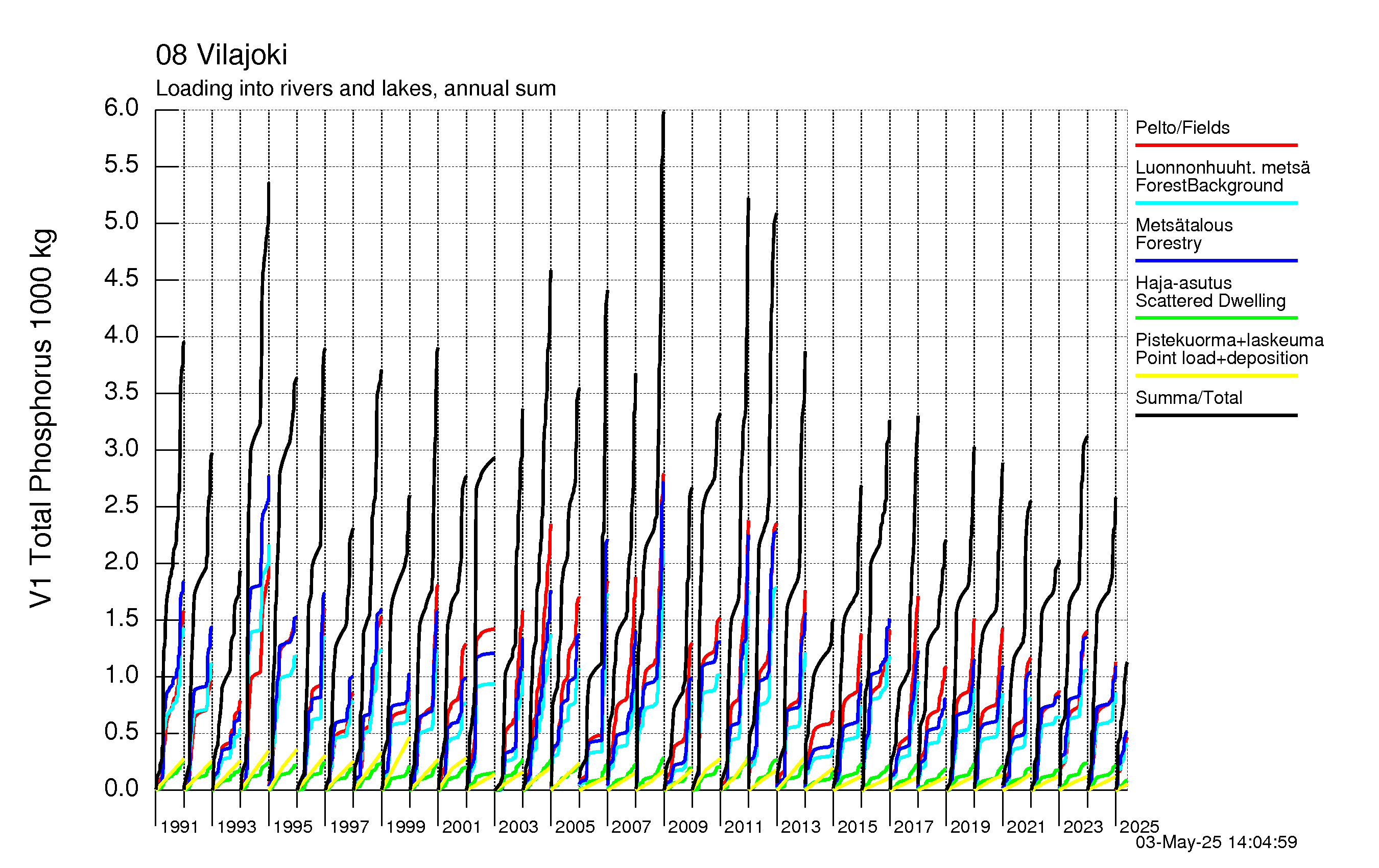The image size is (1379, 868).
Task: Click the x-axis year label 2007
Action: [631, 827]
